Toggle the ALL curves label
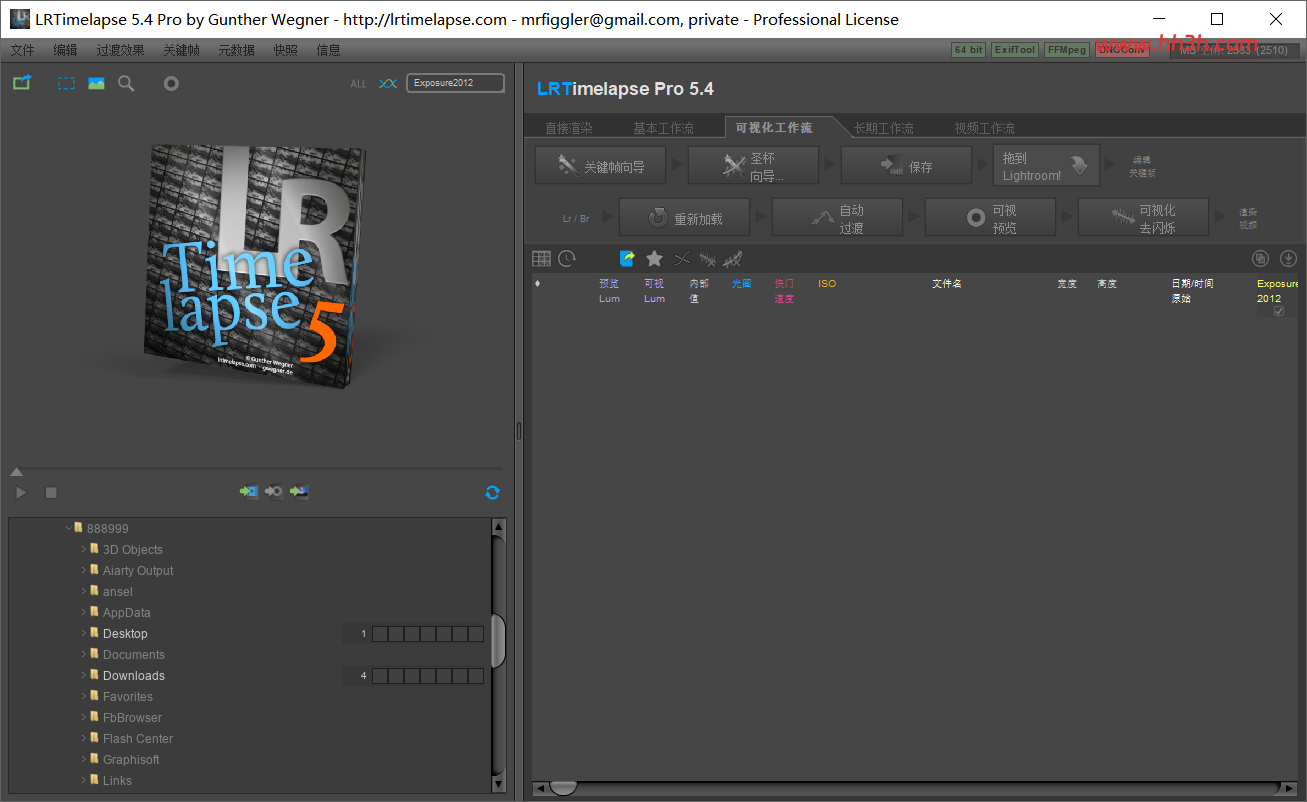The width and height of the screenshot is (1307, 802). click(358, 84)
